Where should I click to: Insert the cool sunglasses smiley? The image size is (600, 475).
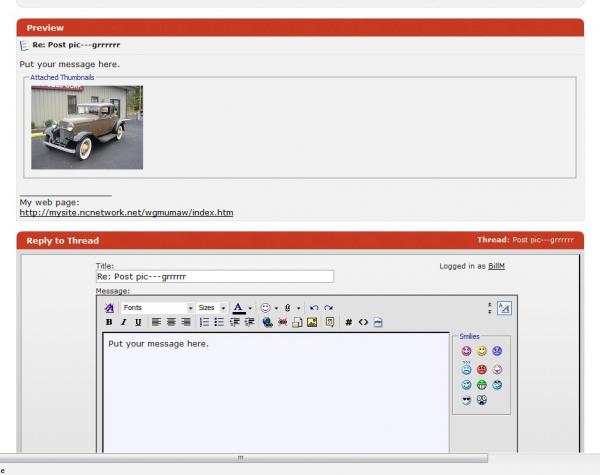466,400
